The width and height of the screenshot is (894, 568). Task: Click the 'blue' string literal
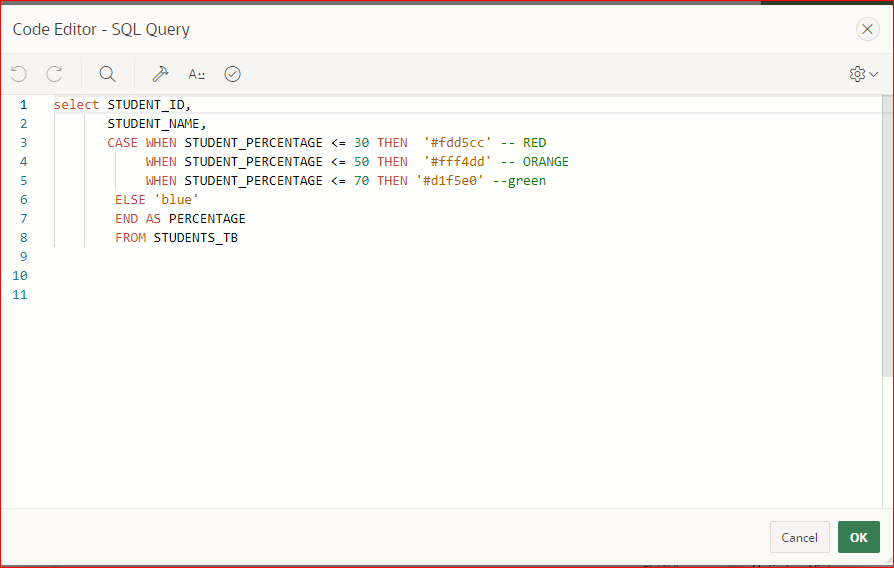pos(176,200)
